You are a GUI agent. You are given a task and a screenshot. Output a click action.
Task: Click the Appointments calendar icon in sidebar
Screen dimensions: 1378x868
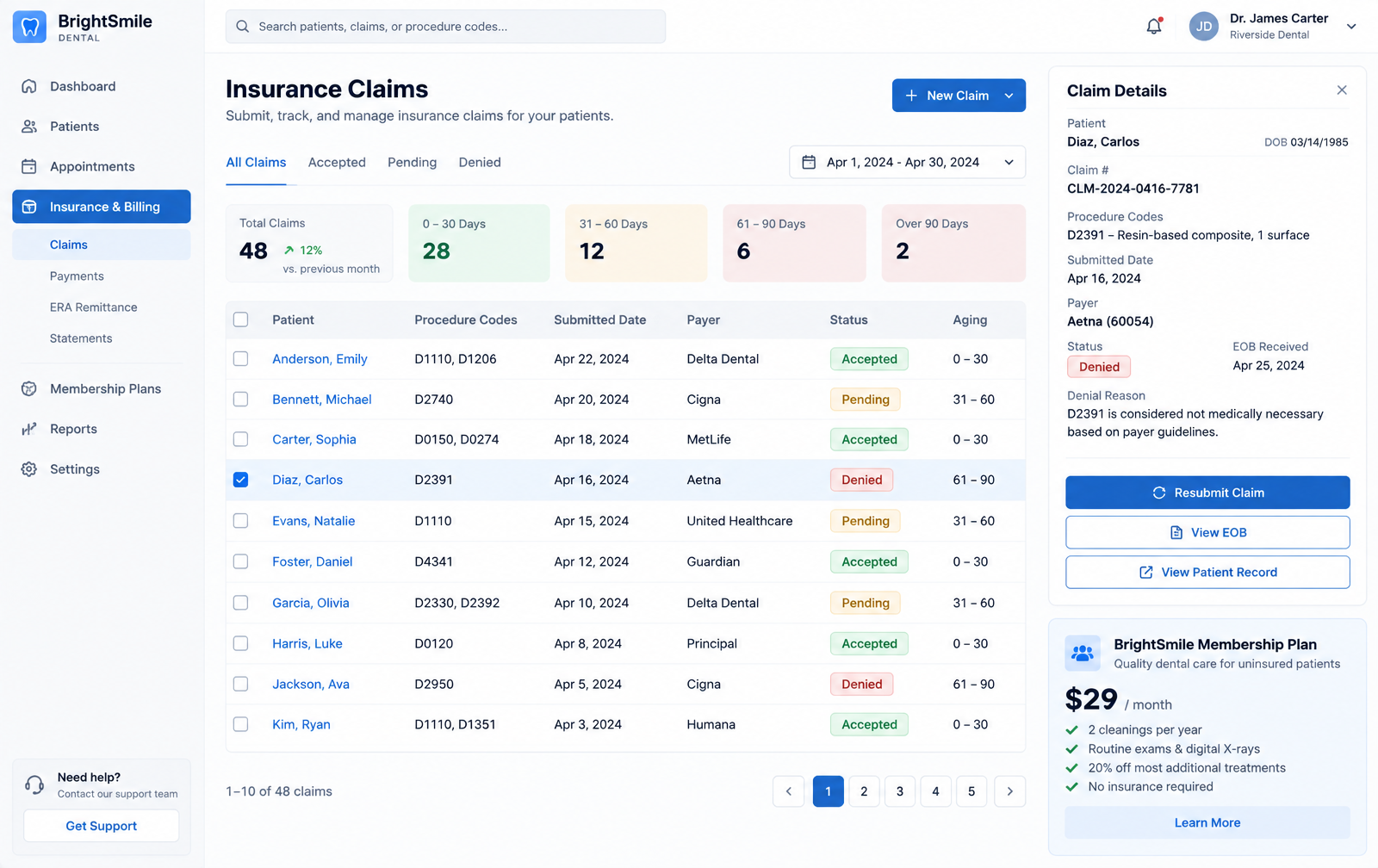click(29, 166)
